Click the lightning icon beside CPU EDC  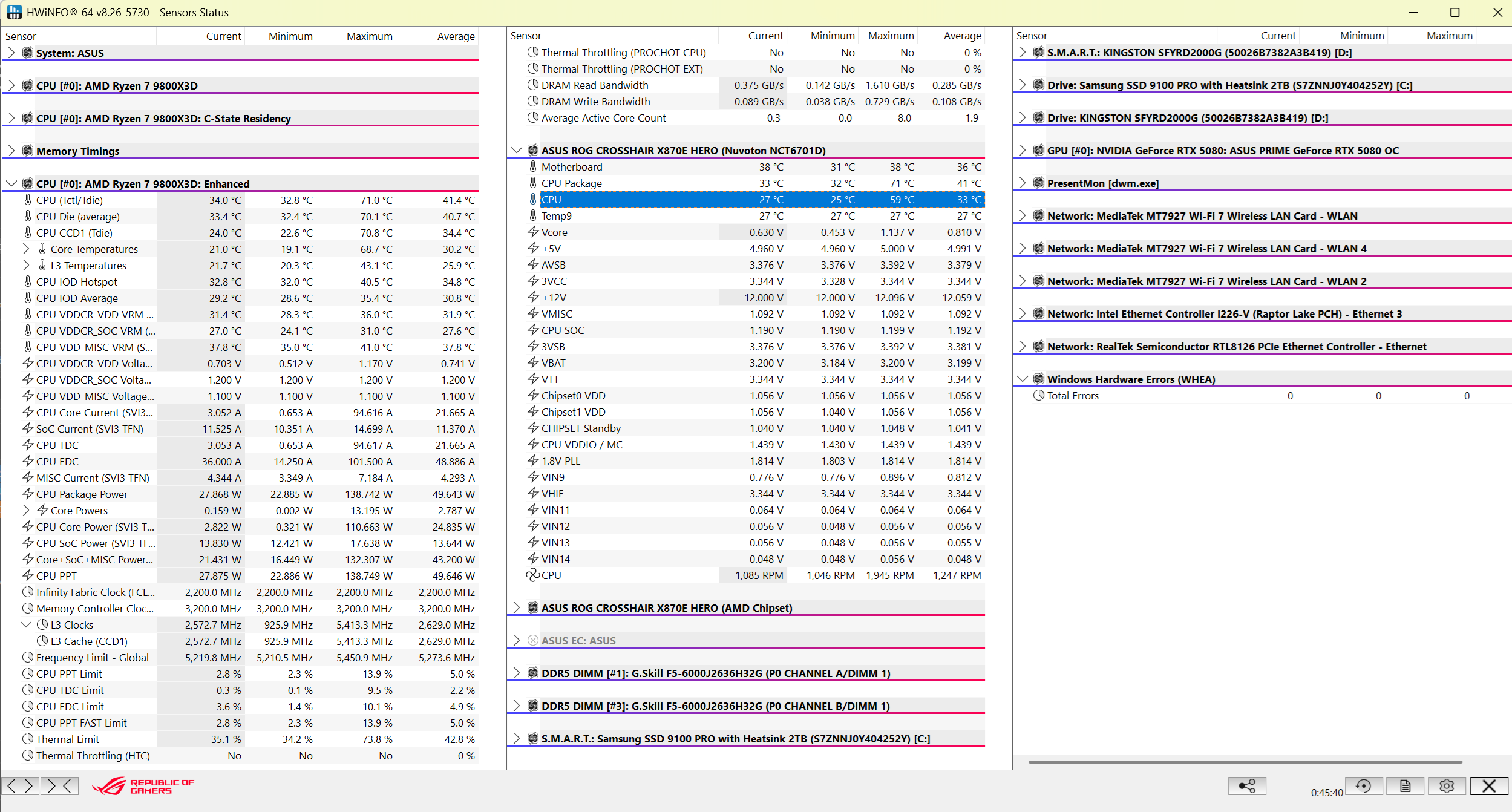point(28,461)
